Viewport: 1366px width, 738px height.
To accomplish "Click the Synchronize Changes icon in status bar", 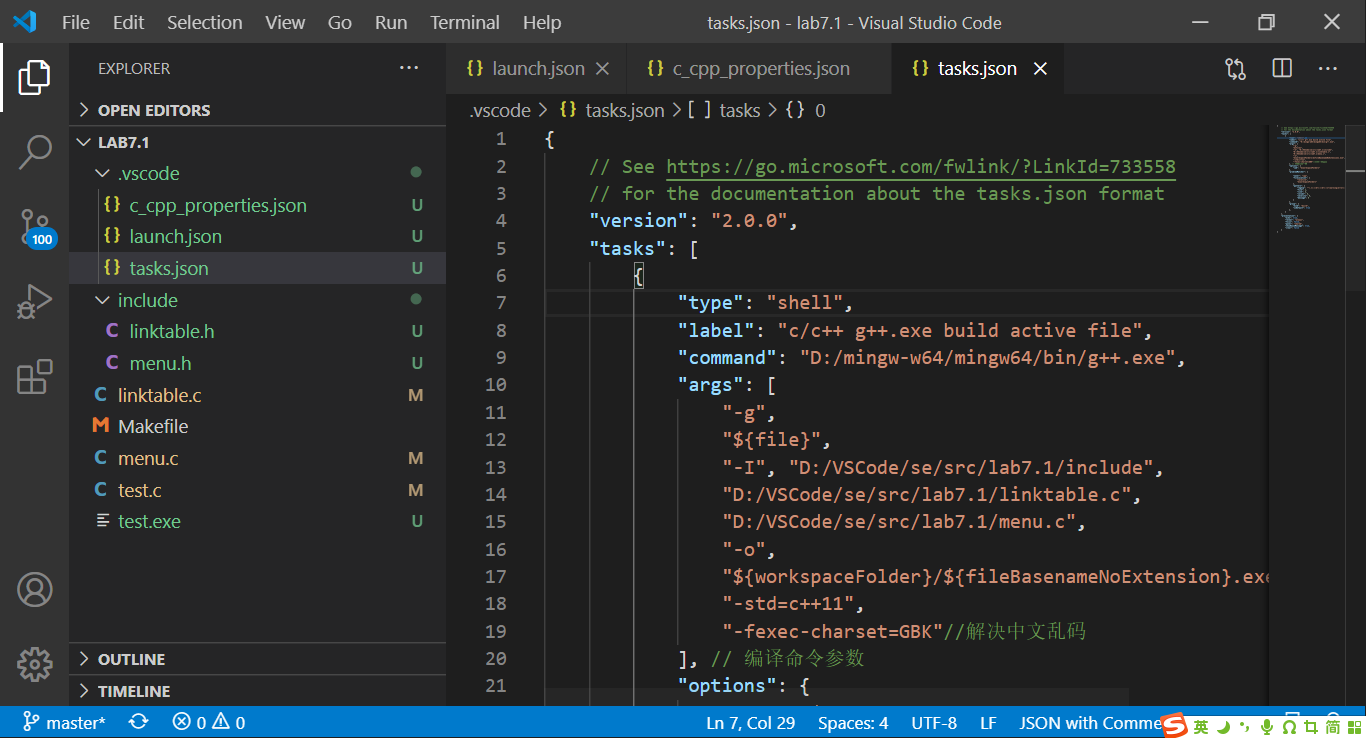I will (x=139, y=722).
